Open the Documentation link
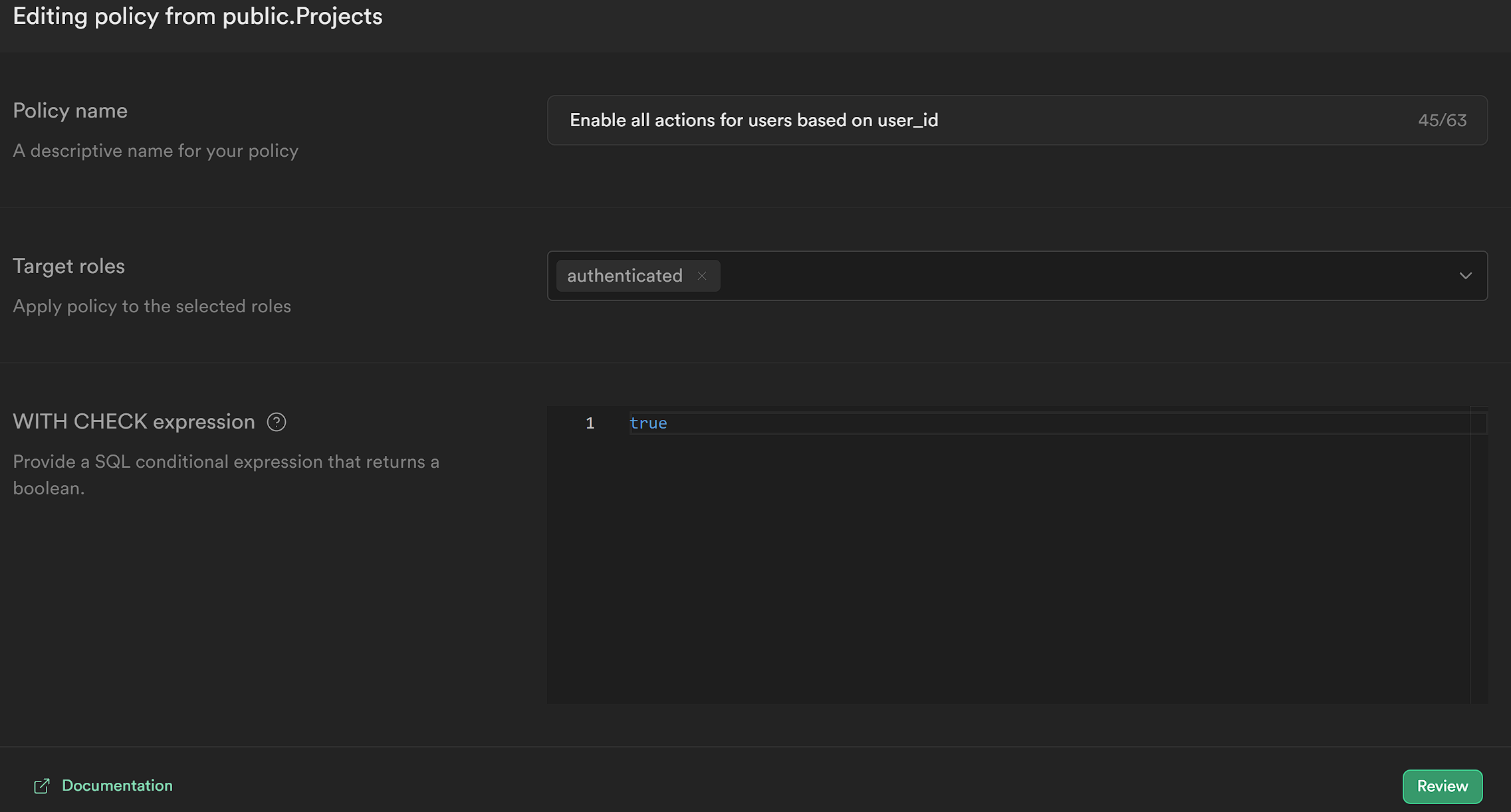 [x=117, y=785]
